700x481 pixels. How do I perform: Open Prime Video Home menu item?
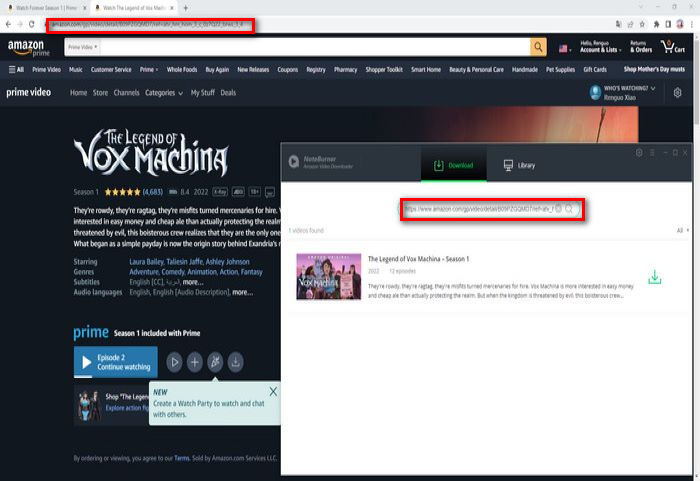pyautogui.click(x=79, y=93)
